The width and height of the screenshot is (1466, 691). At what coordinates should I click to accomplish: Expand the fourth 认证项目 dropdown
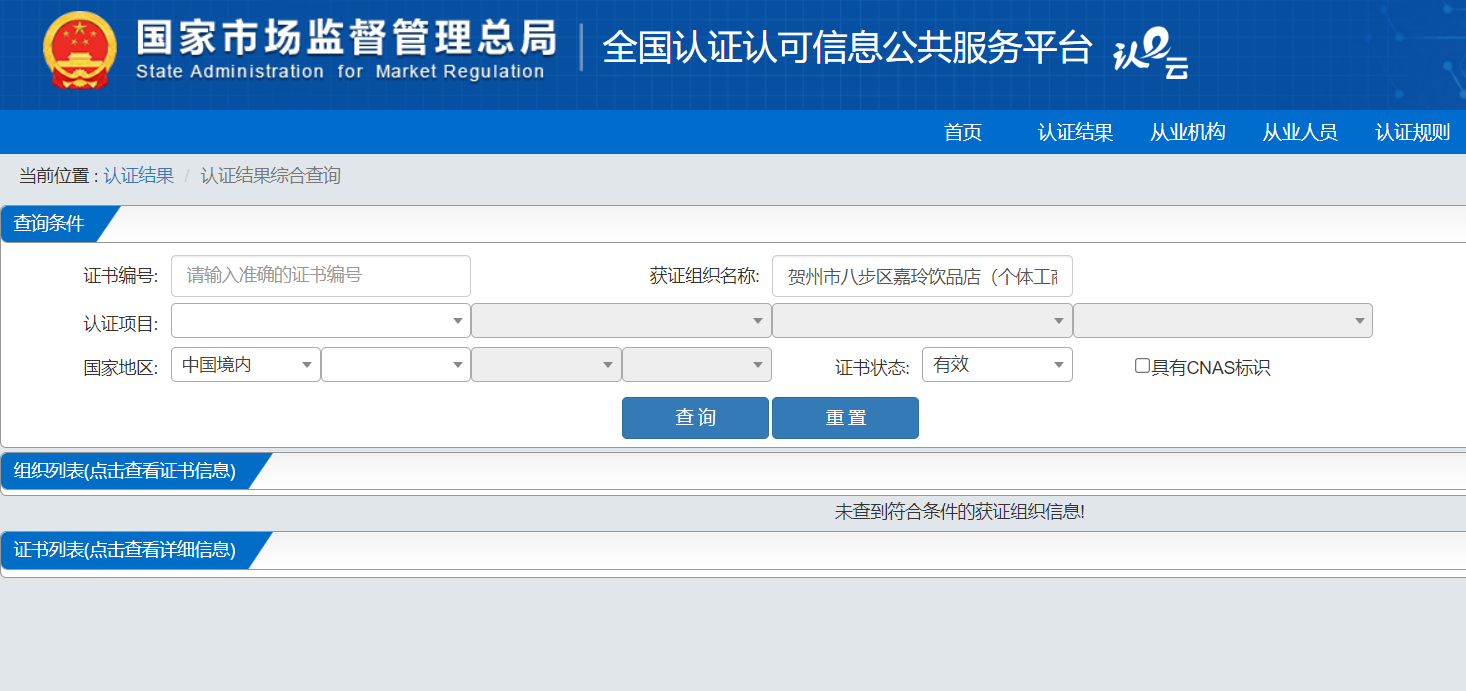tap(1223, 321)
